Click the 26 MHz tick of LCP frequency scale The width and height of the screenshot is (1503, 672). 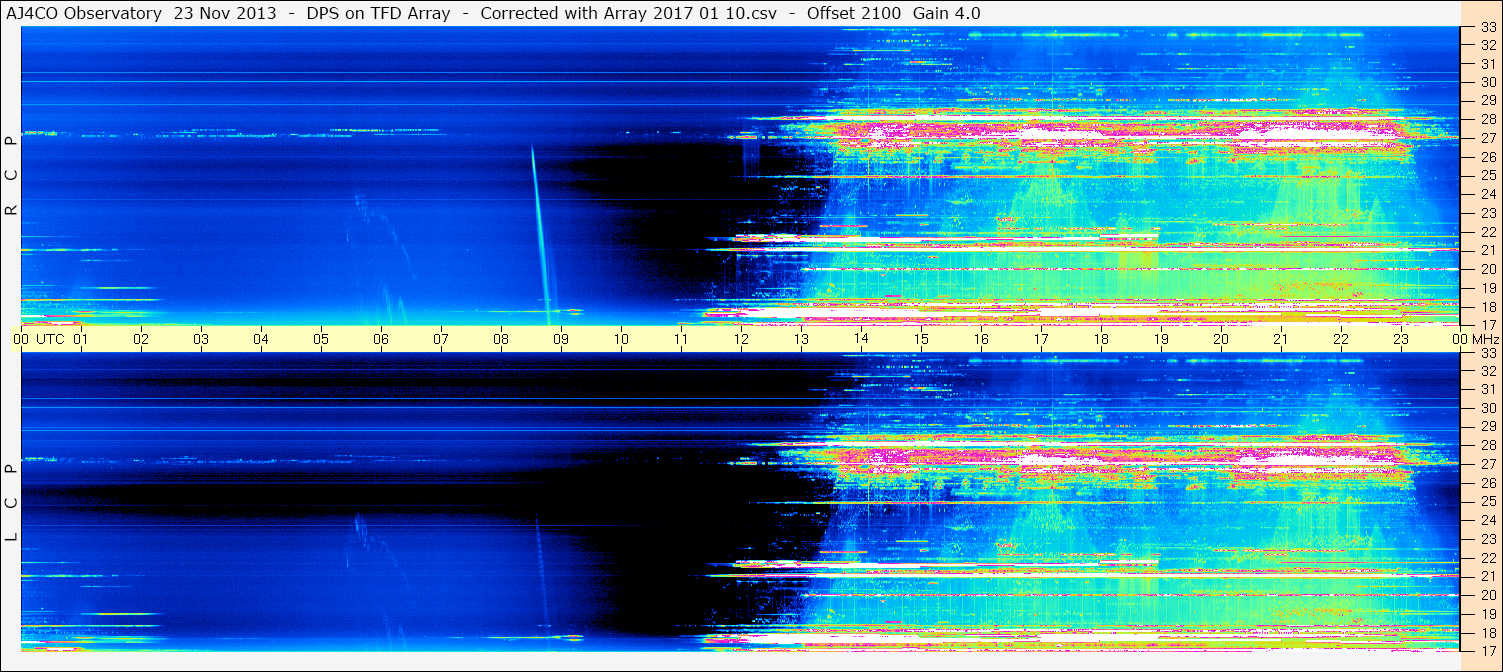1488,483
